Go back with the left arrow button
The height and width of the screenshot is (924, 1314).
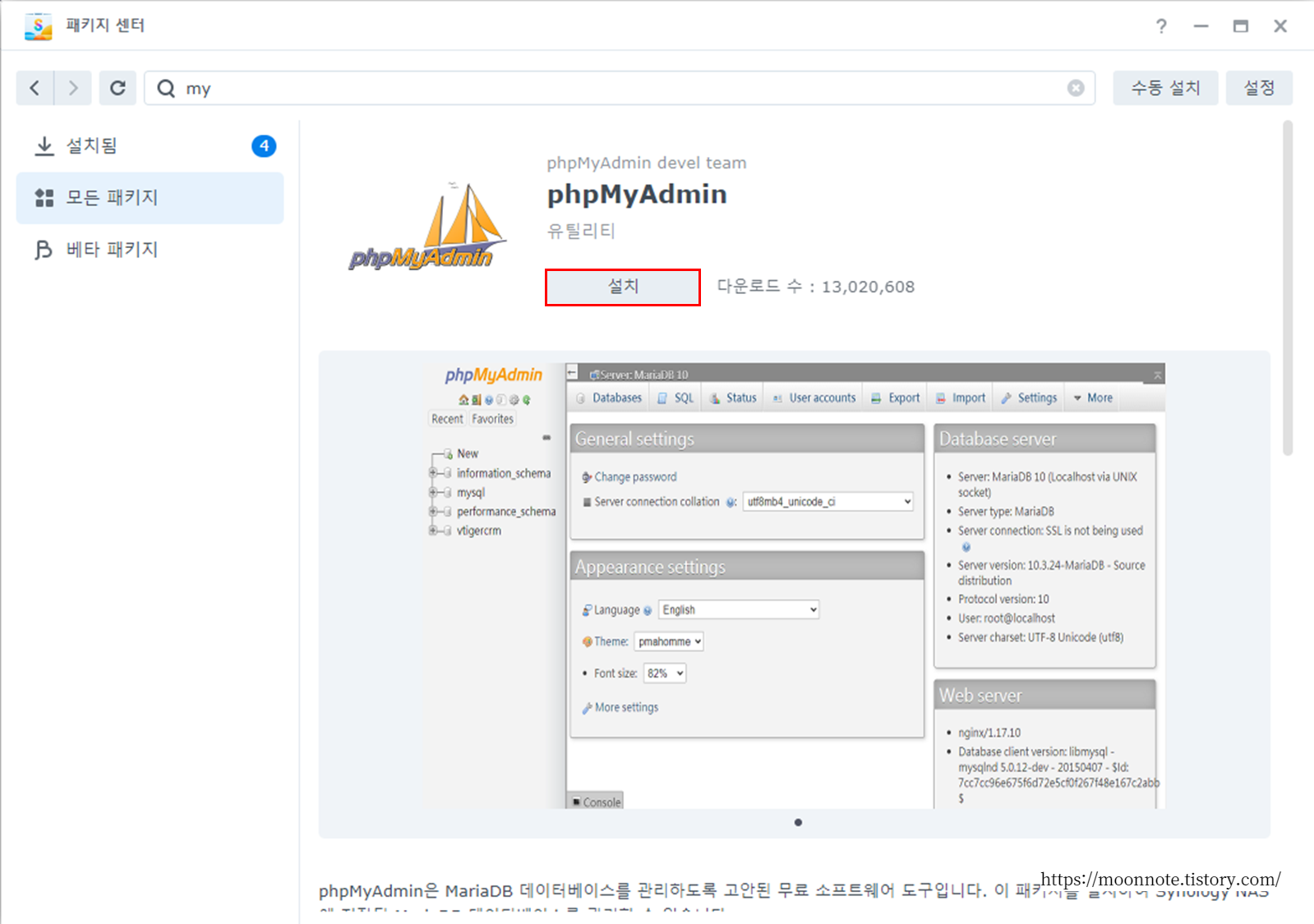pyautogui.click(x=35, y=88)
